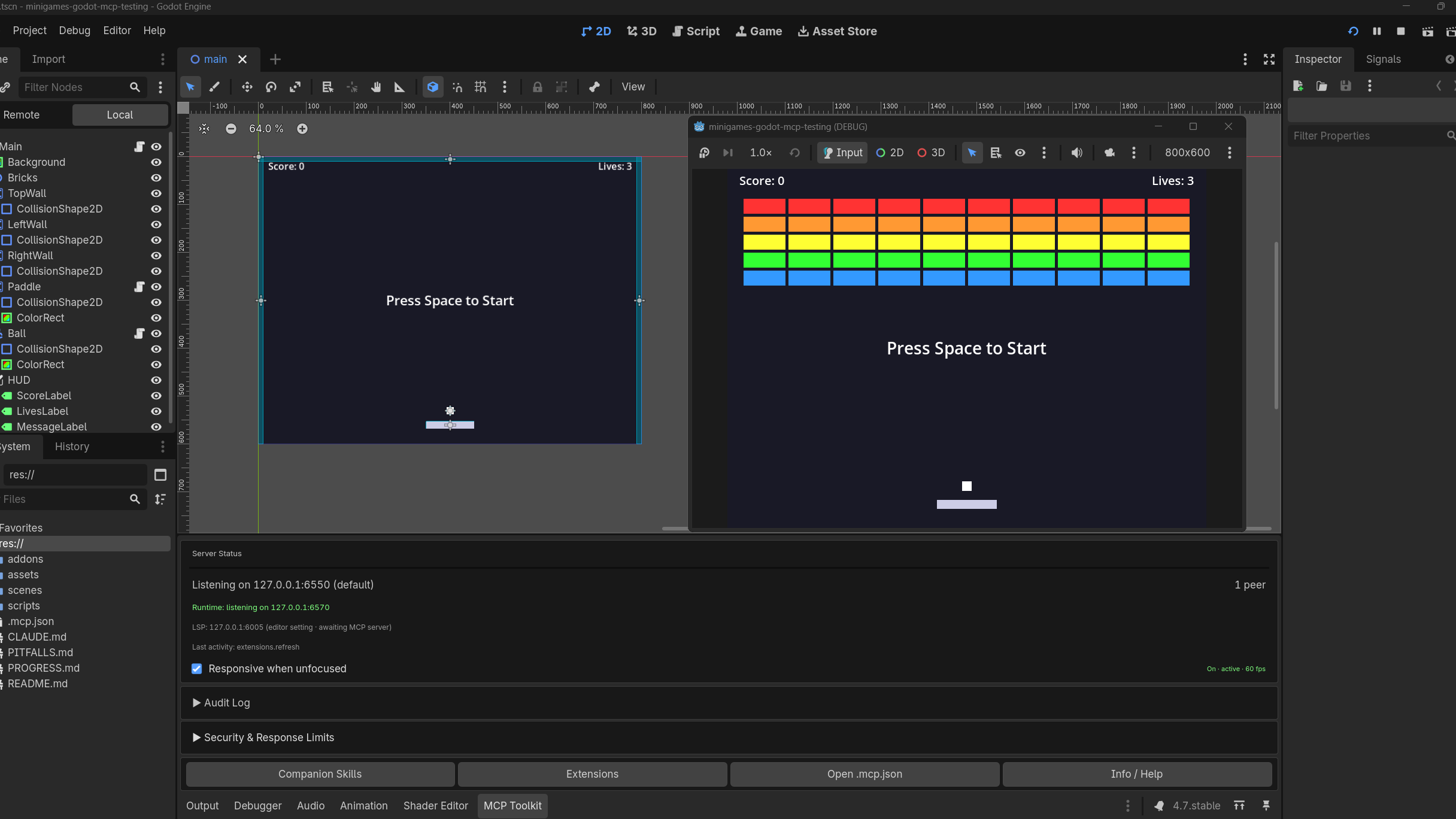Open the Project menu

pos(29,31)
